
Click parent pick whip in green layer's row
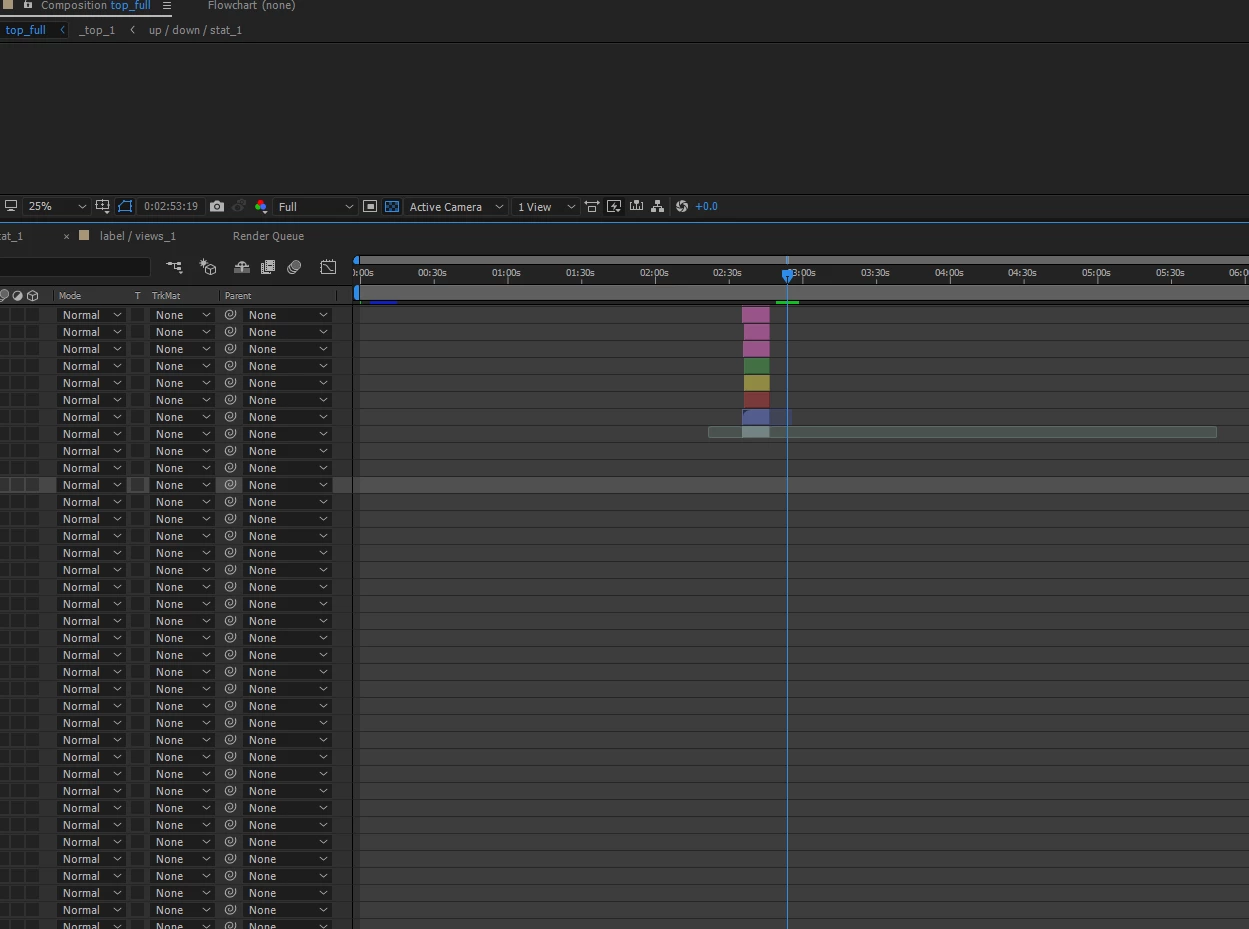230,366
